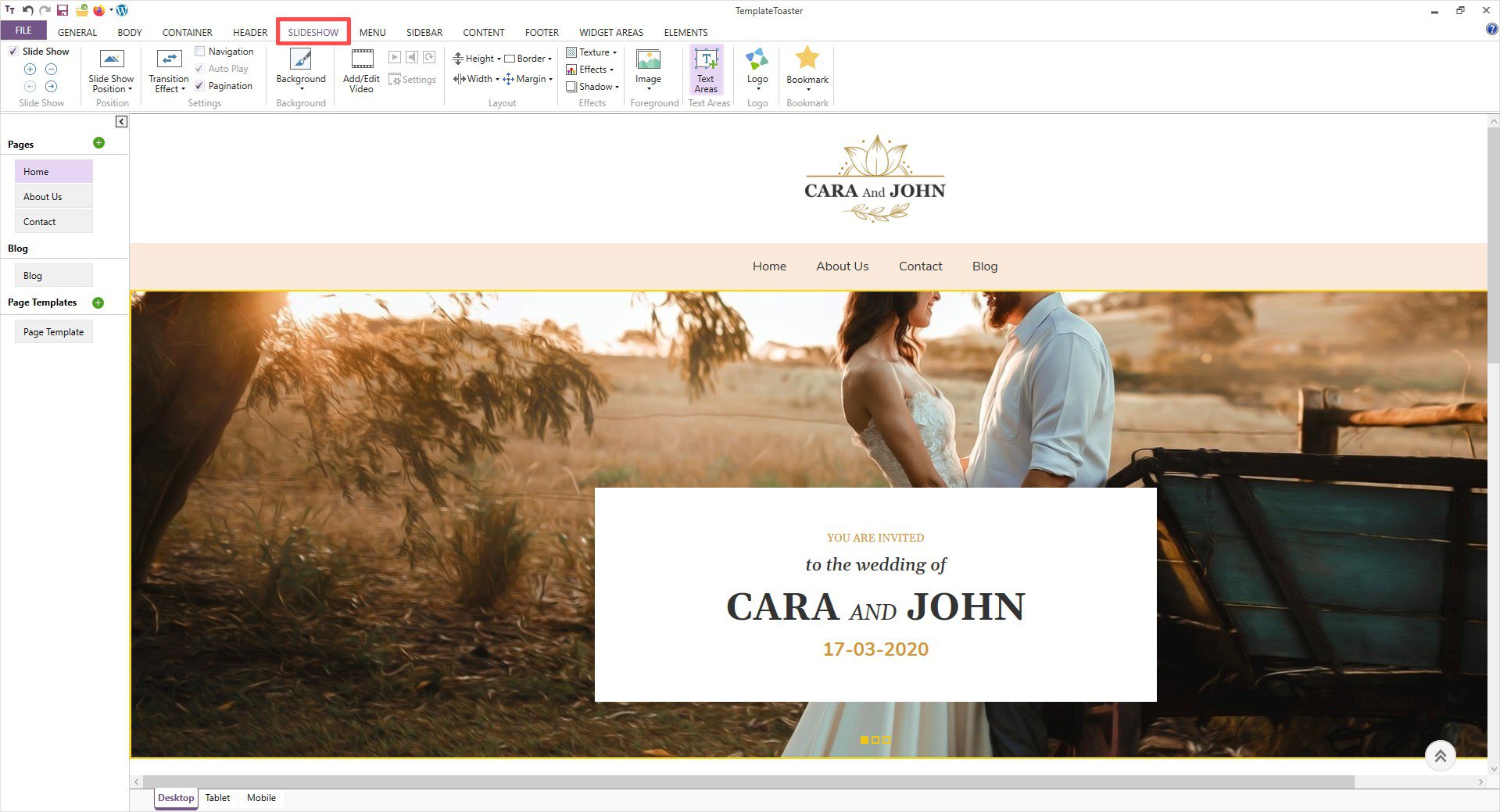
Task: Toggle the Slide Show checkbox
Action: (13, 52)
